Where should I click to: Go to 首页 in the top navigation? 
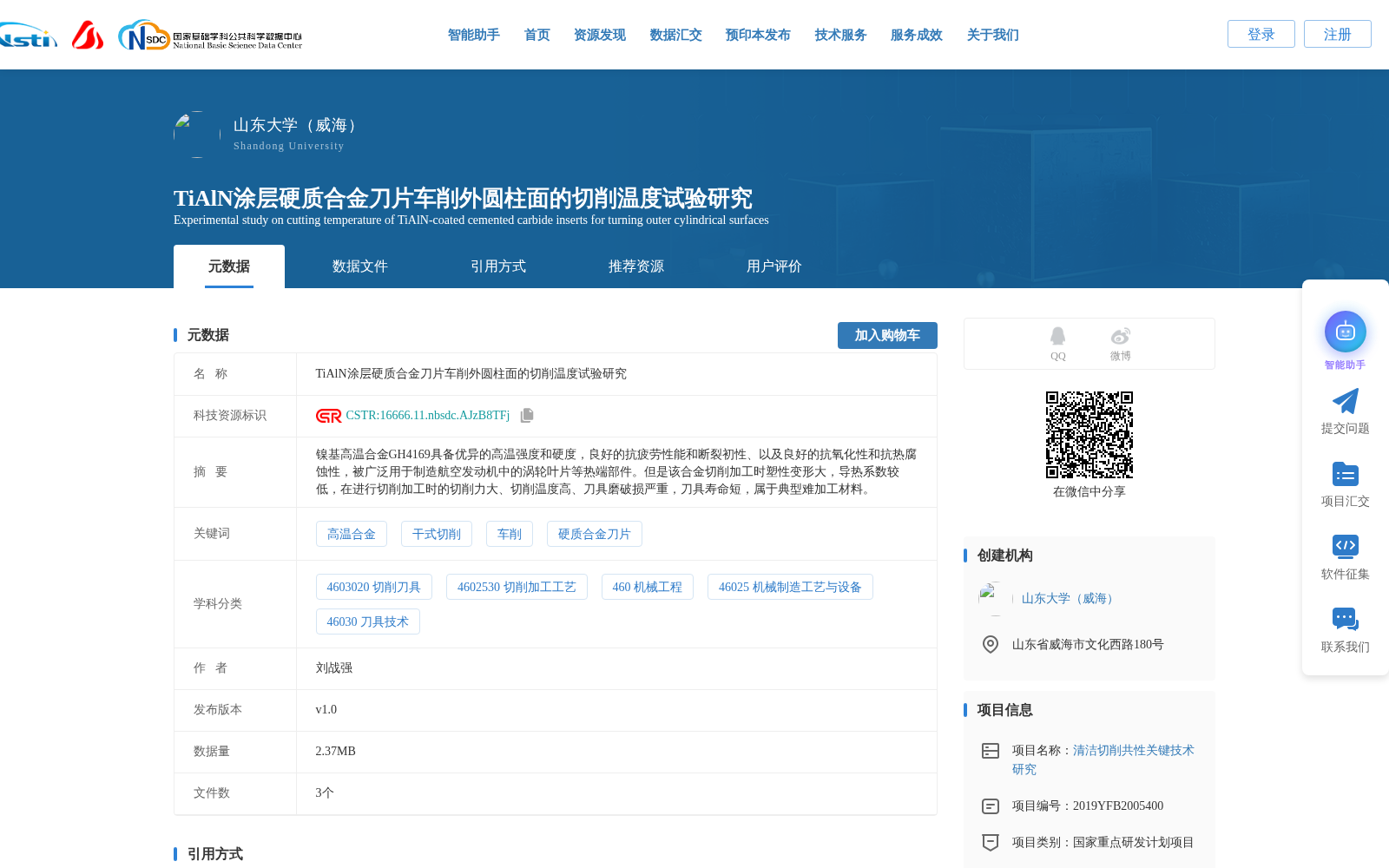point(537,35)
